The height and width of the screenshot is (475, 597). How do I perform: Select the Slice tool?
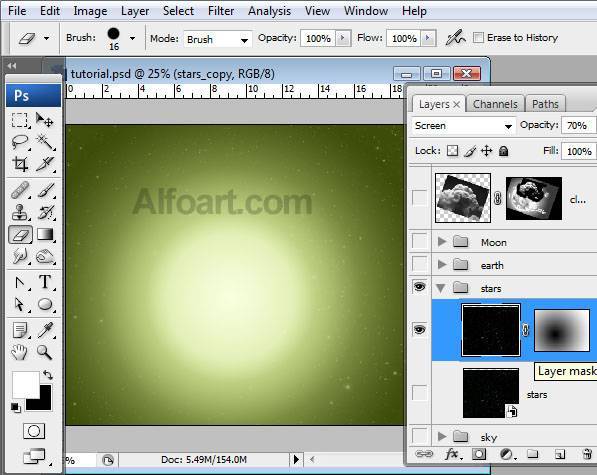(x=45, y=164)
